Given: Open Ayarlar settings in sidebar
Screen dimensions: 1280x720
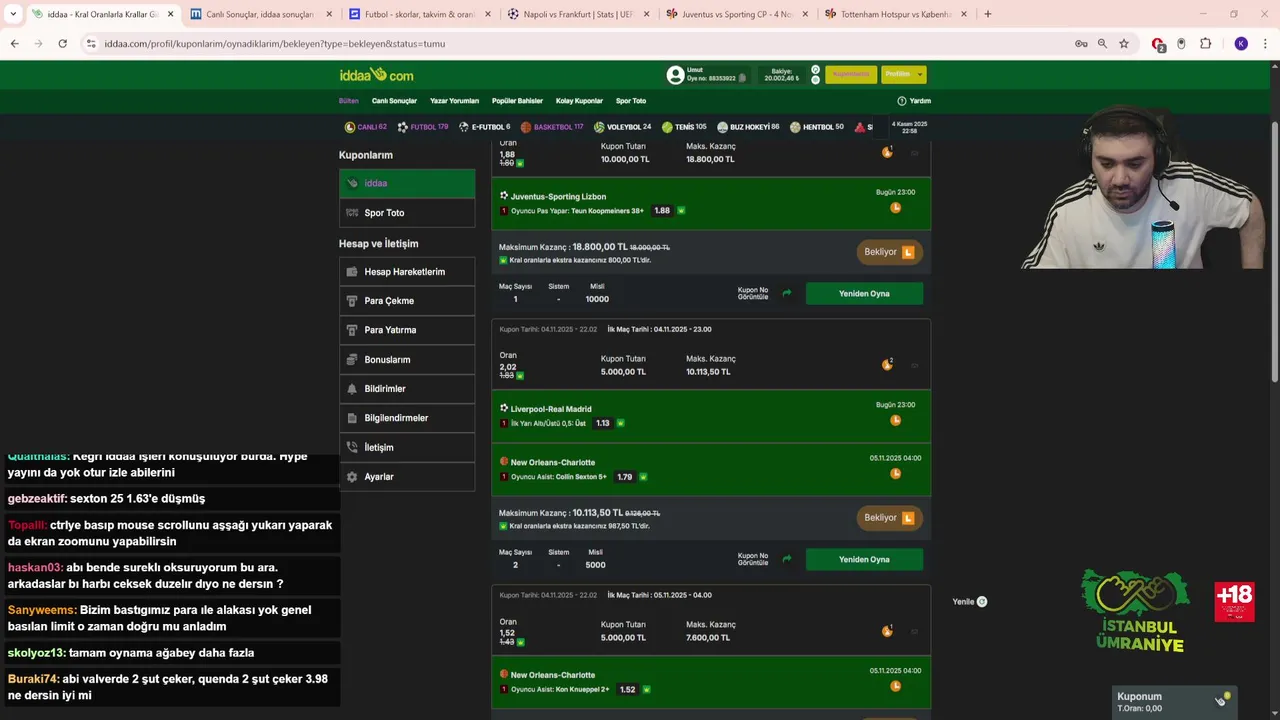Looking at the screenshot, I should [x=407, y=477].
